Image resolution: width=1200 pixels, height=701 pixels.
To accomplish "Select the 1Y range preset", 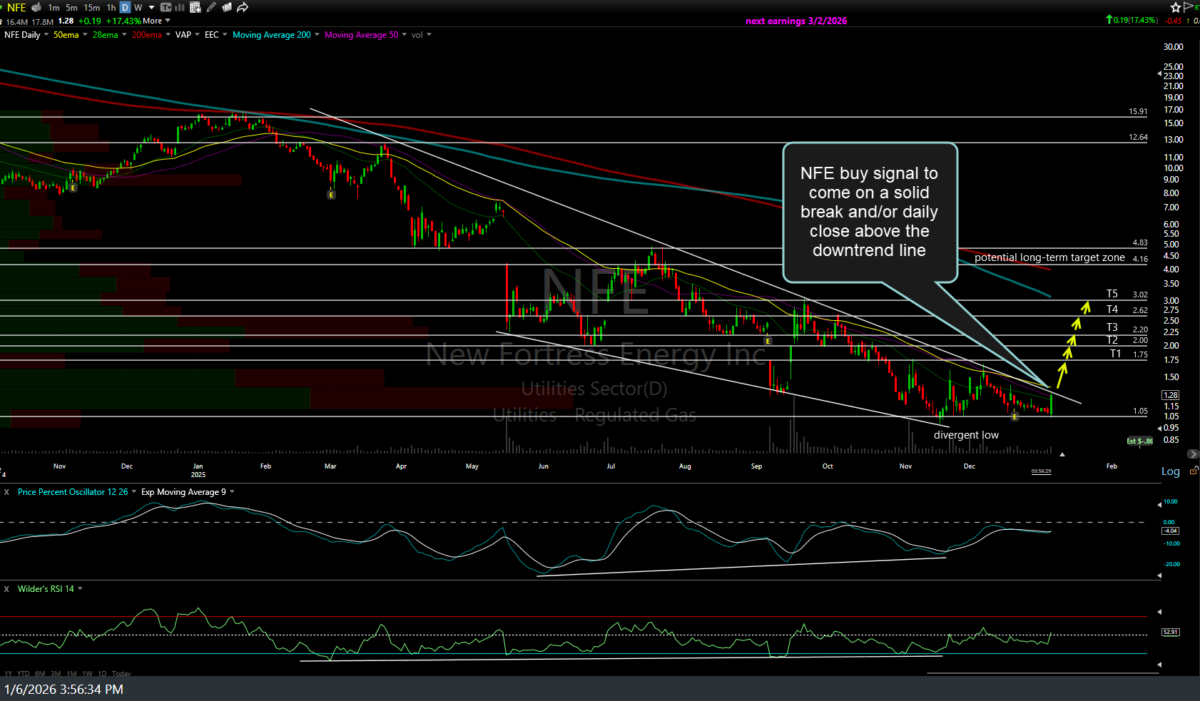I will (9, 674).
